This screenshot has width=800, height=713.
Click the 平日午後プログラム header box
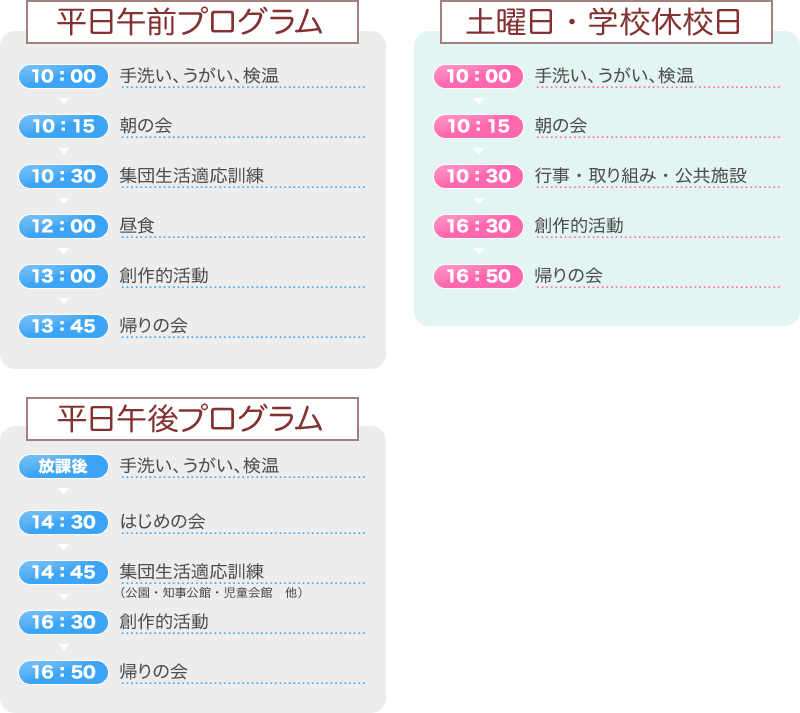[x=192, y=419]
